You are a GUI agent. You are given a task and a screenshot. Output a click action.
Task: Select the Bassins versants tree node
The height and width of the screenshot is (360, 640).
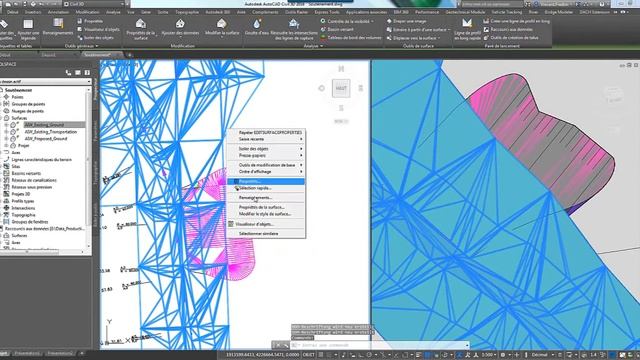point(26,173)
